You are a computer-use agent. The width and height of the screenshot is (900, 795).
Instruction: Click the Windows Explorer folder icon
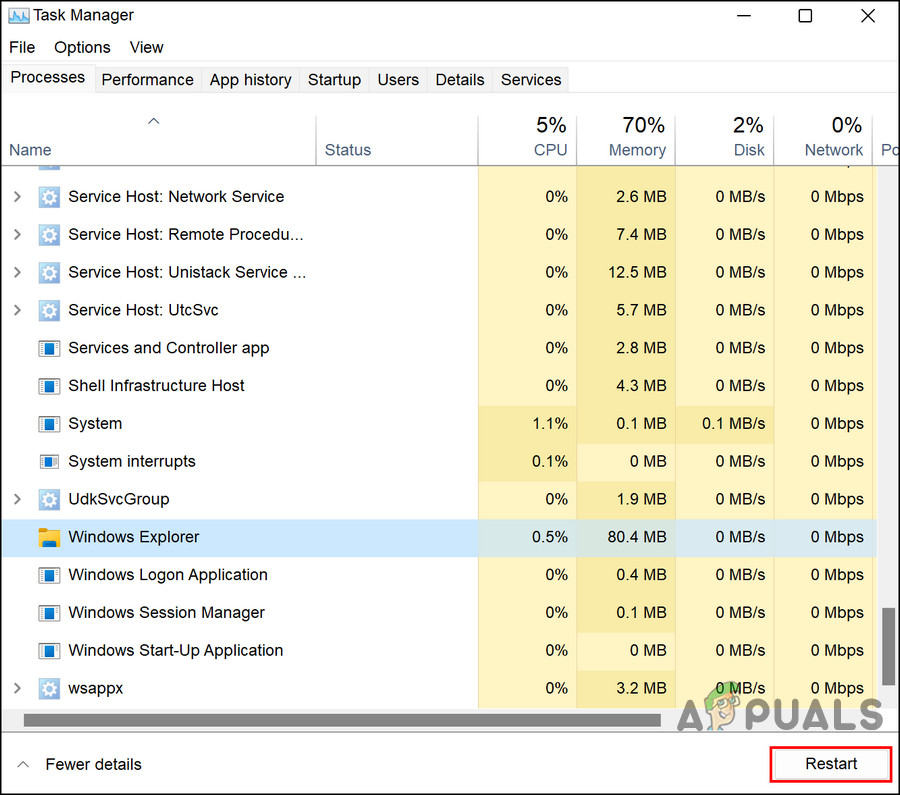pyautogui.click(x=49, y=538)
